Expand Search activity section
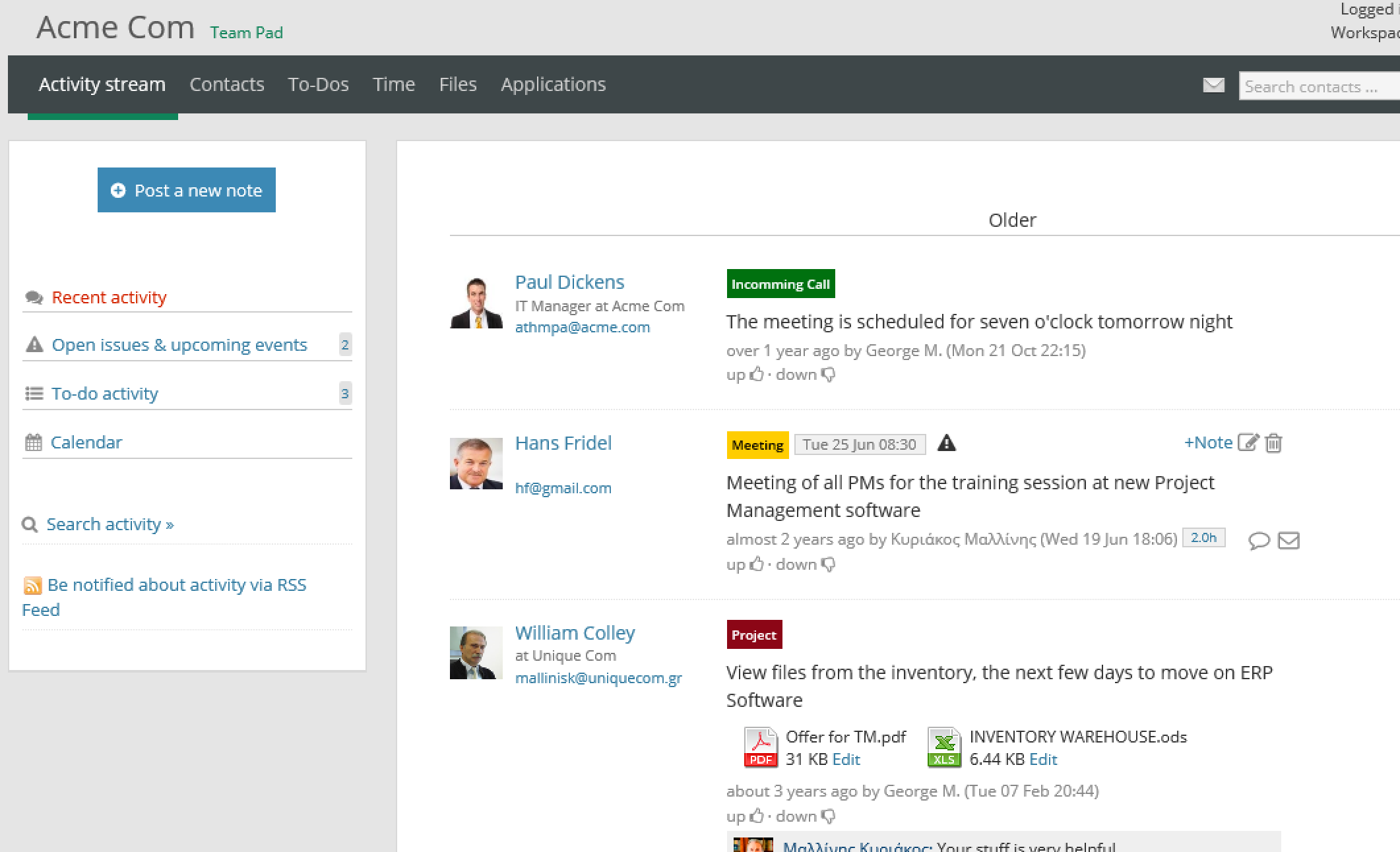 (x=110, y=524)
